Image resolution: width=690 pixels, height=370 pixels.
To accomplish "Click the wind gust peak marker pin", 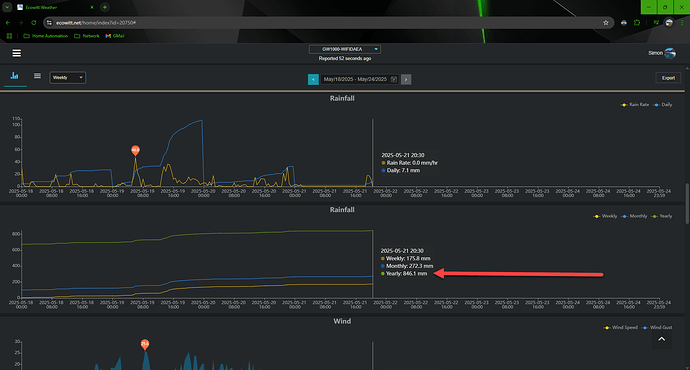I will tap(145, 344).
